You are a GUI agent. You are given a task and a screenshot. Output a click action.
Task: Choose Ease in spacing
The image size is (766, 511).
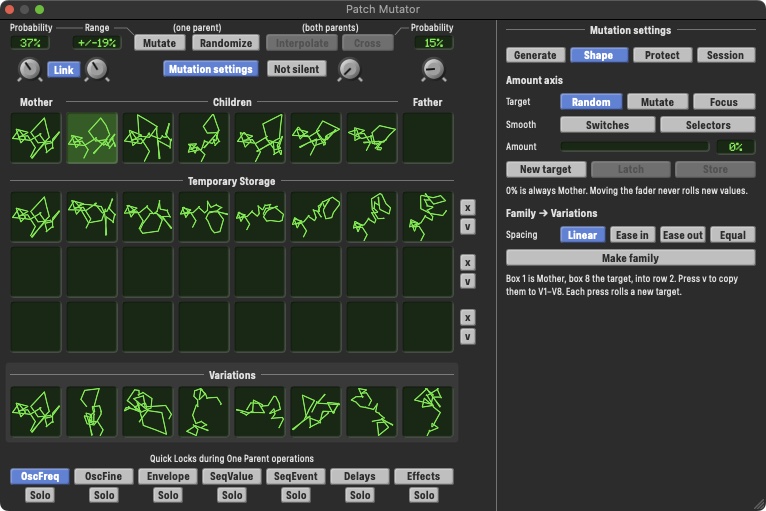[x=632, y=234]
